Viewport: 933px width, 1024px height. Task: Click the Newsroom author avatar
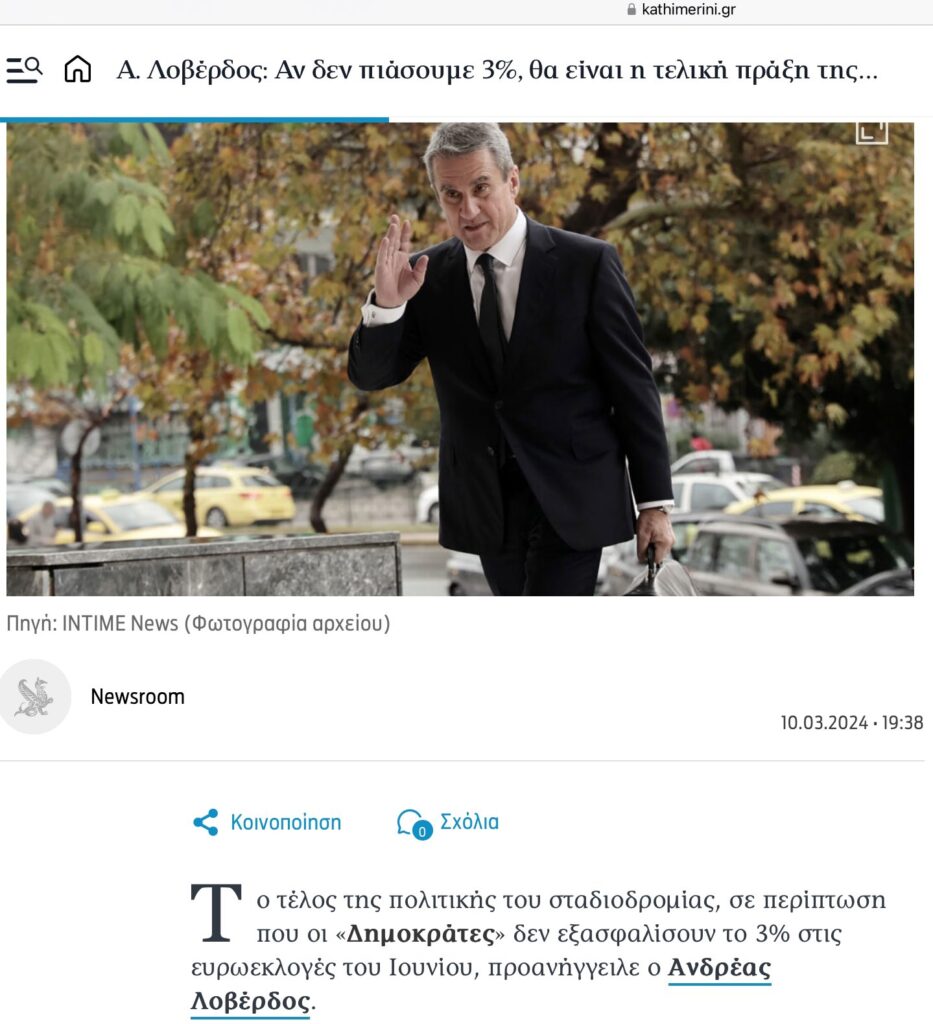35,697
